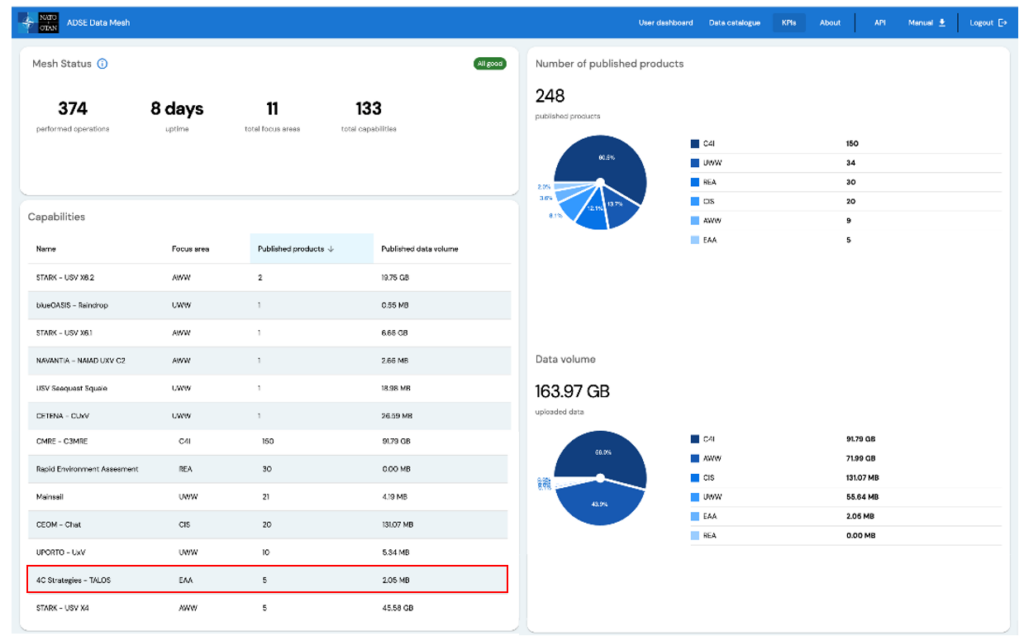Image resolution: width=1024 pixels, height=641 pixels.
Task: Click EAA swatch in published products legend
Action: click(x=695, y=240)
